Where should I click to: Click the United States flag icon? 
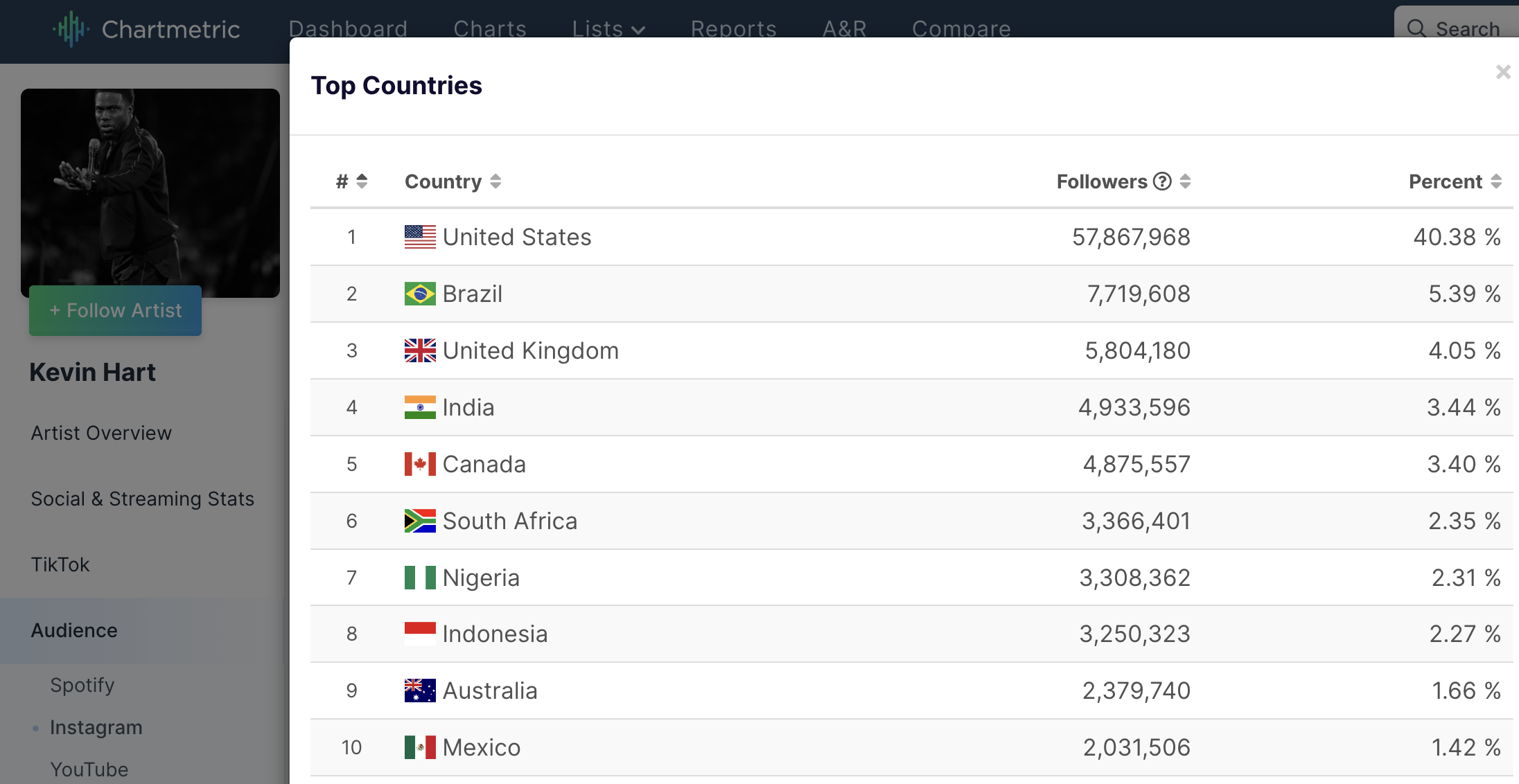(420, 237)
